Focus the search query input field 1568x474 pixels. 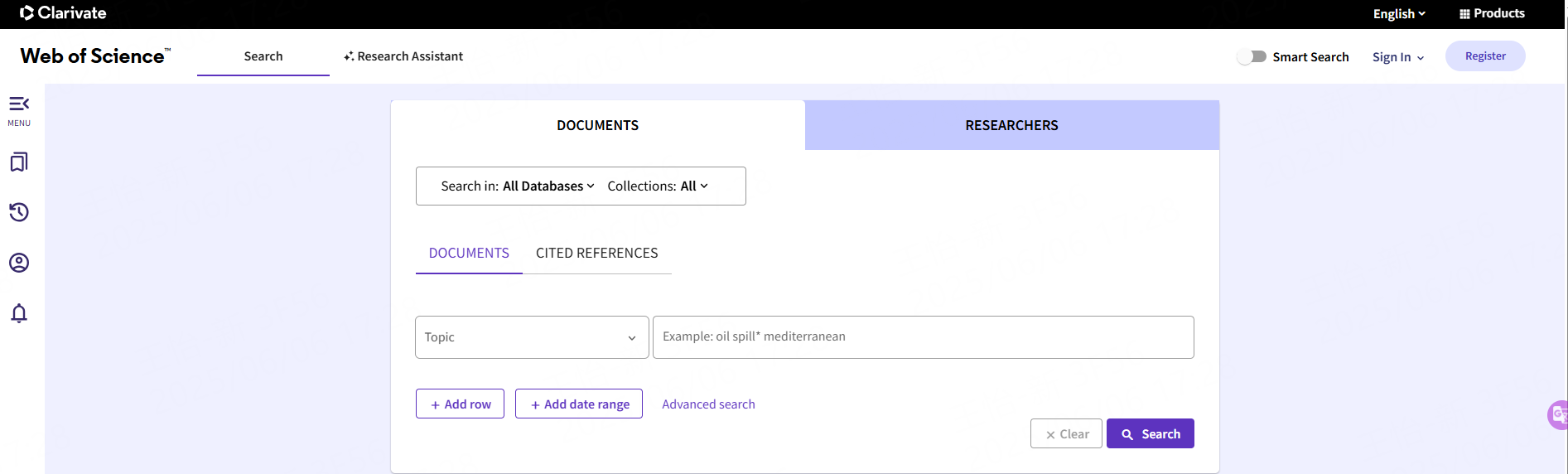pyautogui.click(x=924, y=337)
